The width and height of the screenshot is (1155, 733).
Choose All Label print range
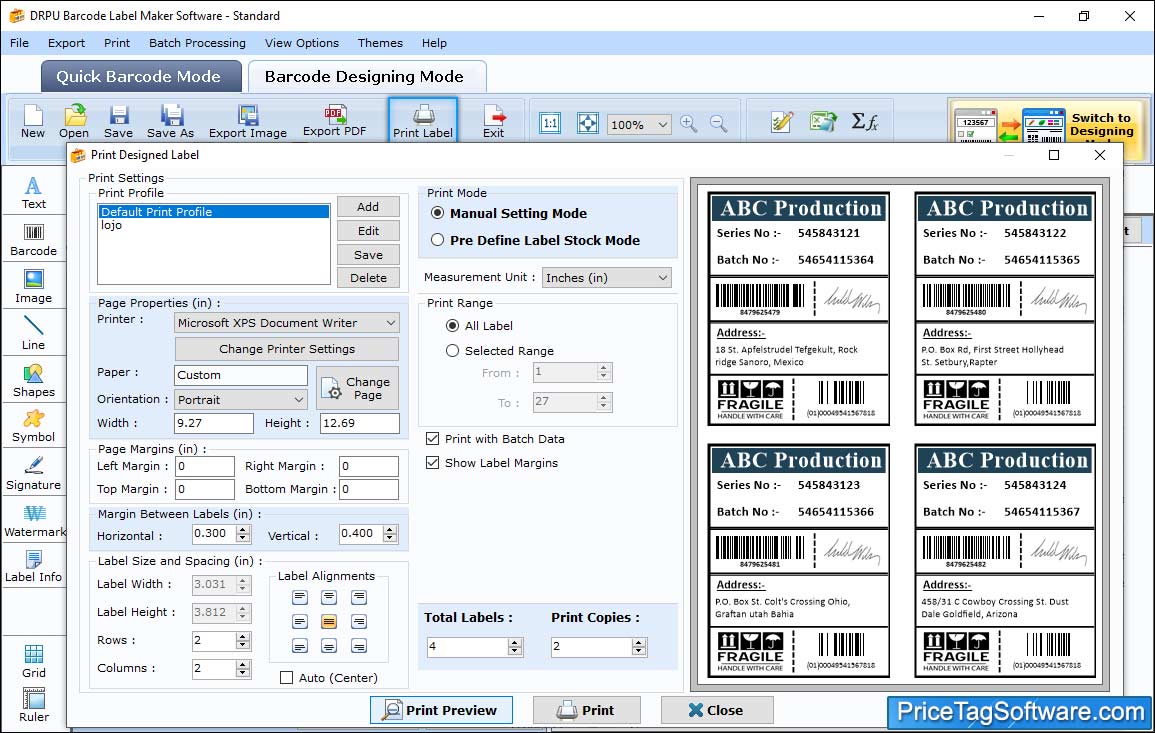(452, 326)
